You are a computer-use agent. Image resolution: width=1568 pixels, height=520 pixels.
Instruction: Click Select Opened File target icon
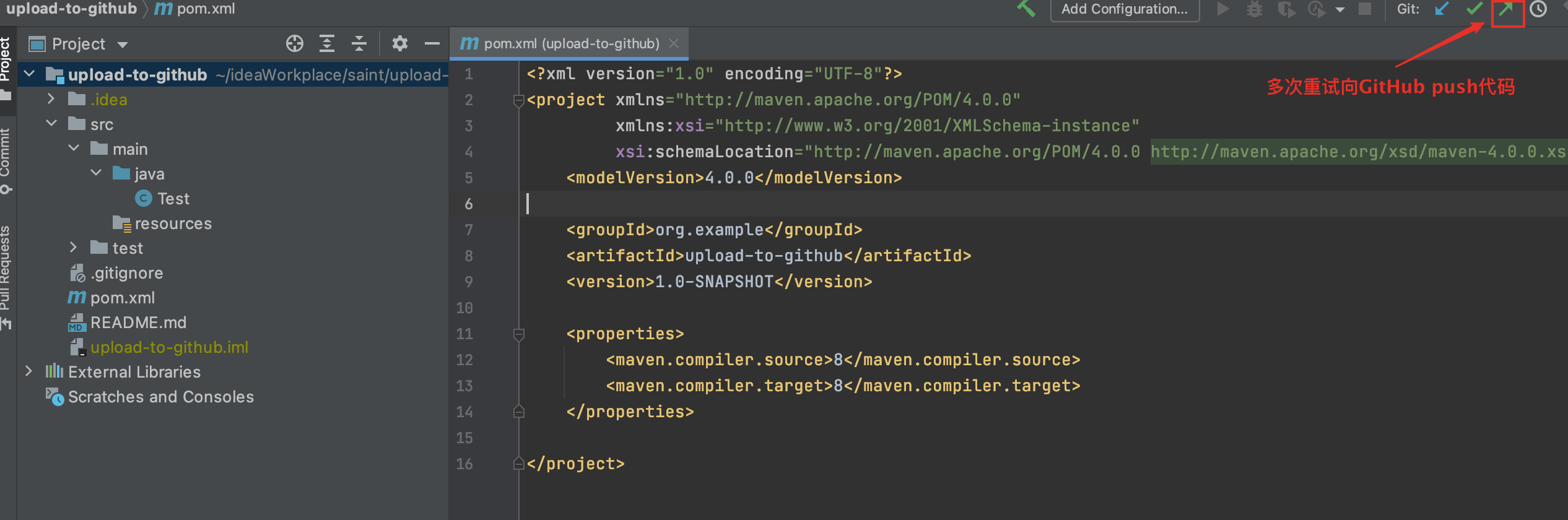click(295, 43)
